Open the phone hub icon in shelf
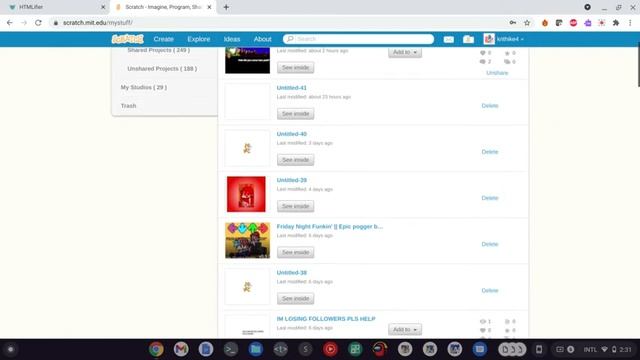The width and height of the screenshot is (640, 360). pos(539,349)
